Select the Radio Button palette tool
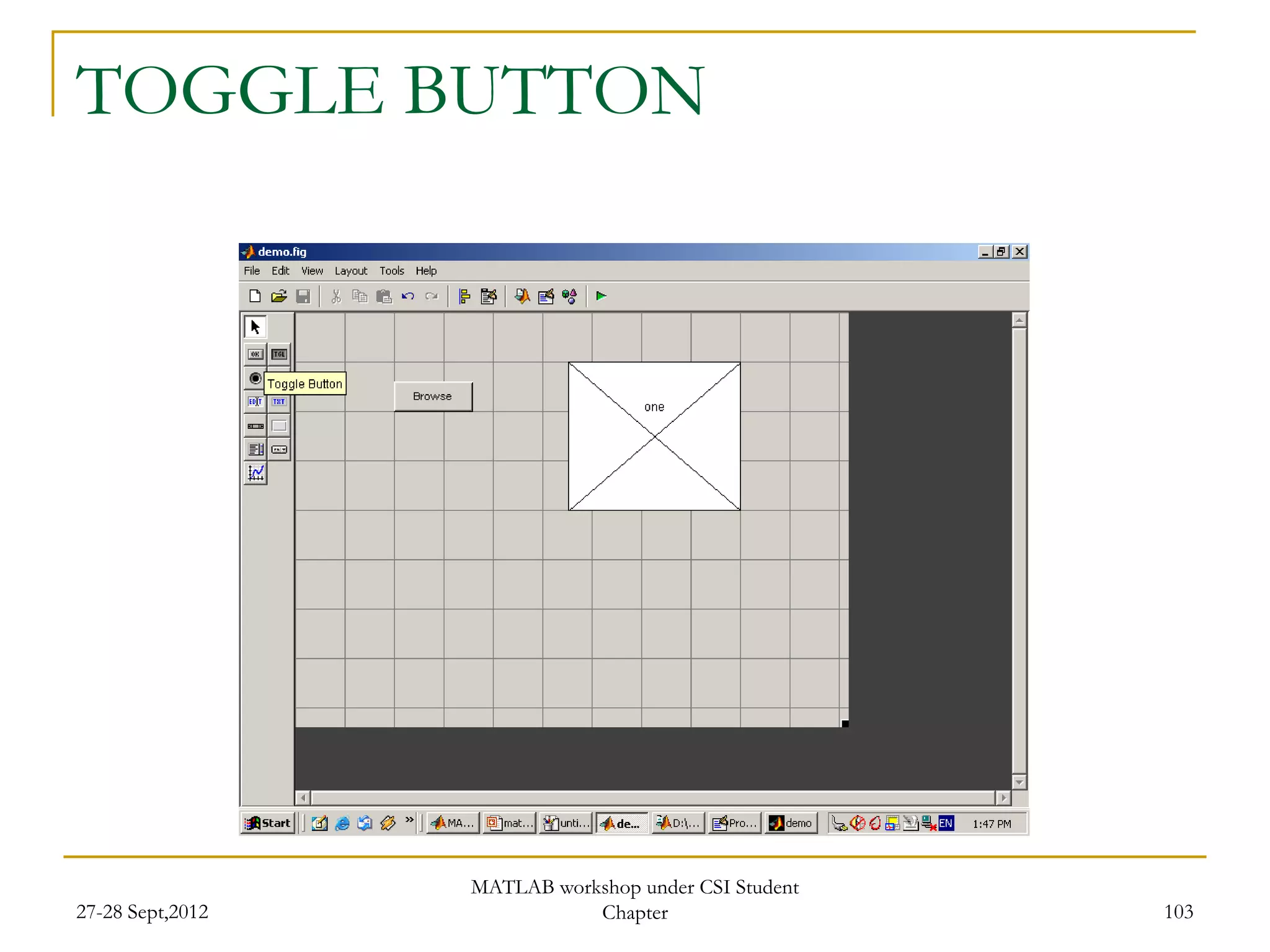 point(255,378)
